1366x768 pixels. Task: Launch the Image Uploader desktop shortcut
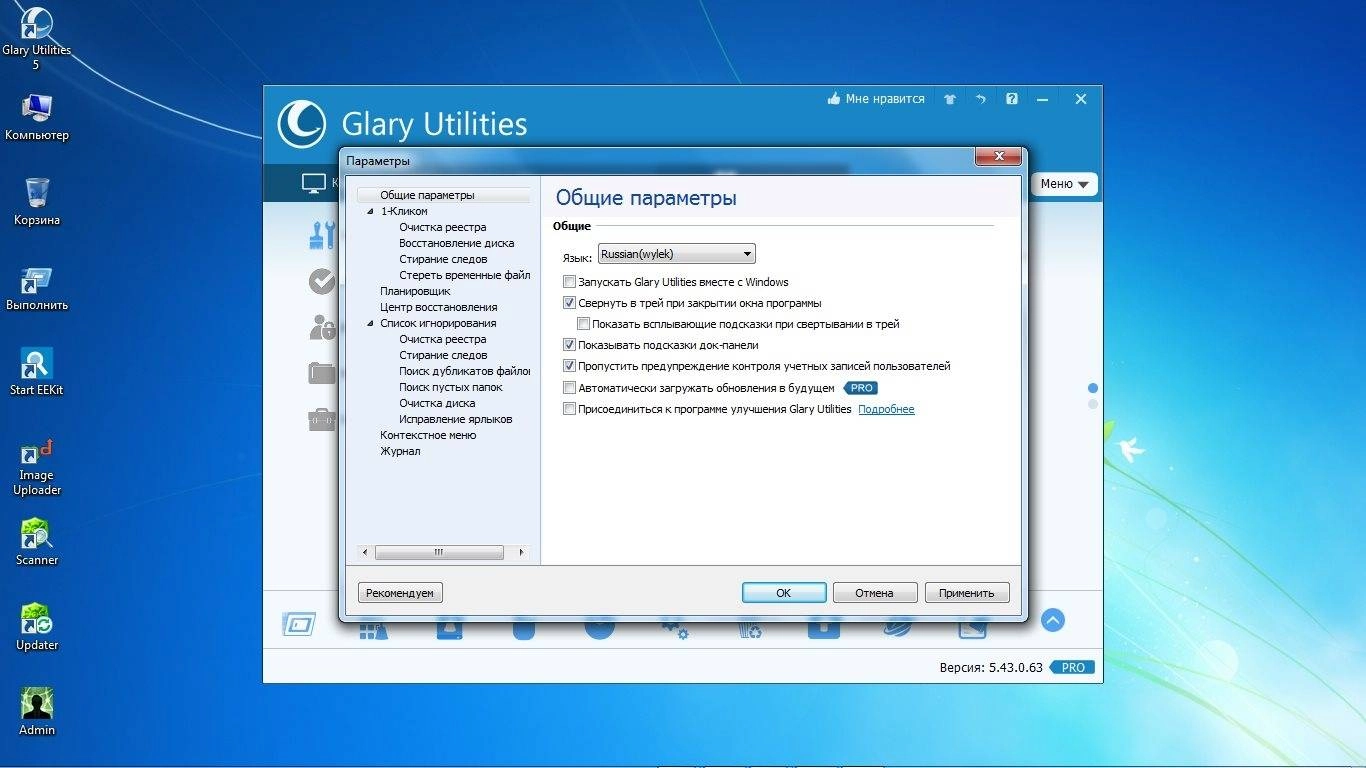tap(37, 467)
